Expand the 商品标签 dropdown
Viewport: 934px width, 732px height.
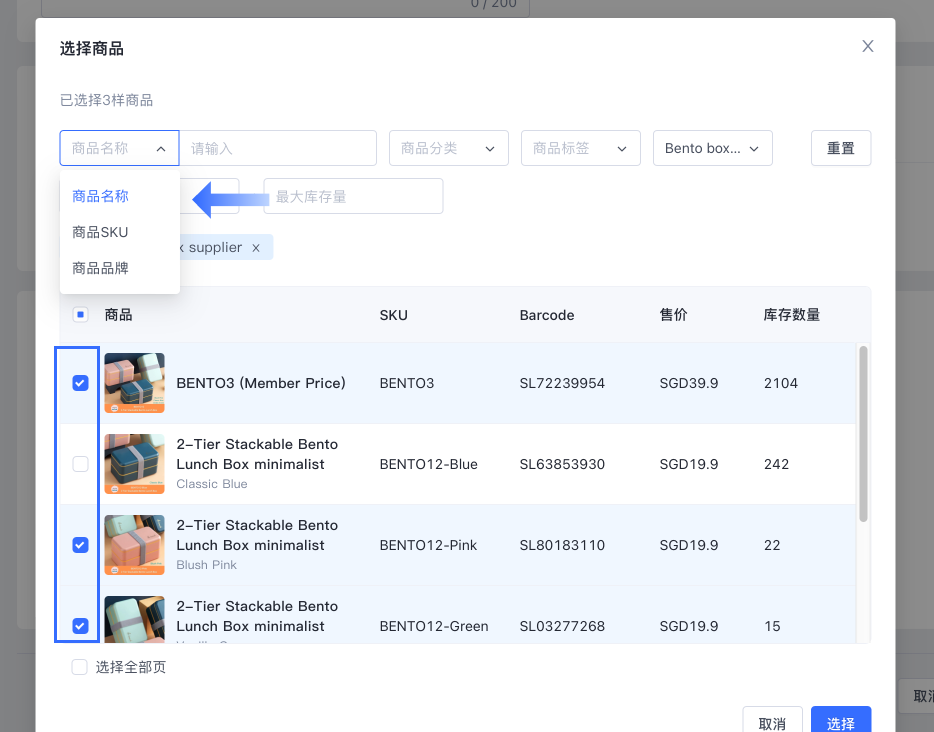581,148
